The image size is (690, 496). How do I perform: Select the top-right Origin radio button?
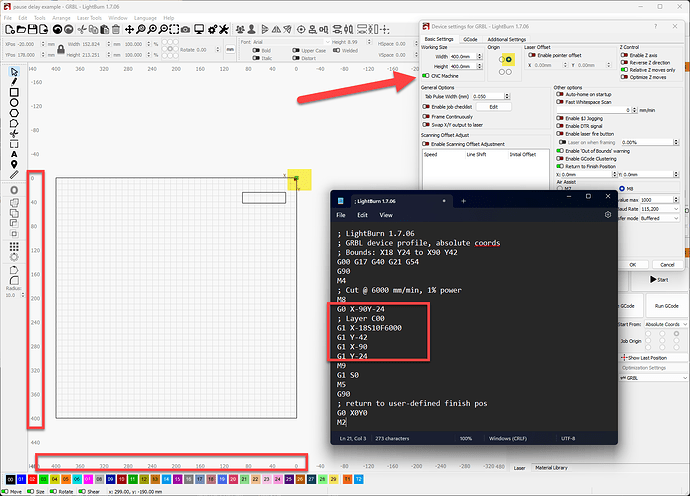[509, 59]
